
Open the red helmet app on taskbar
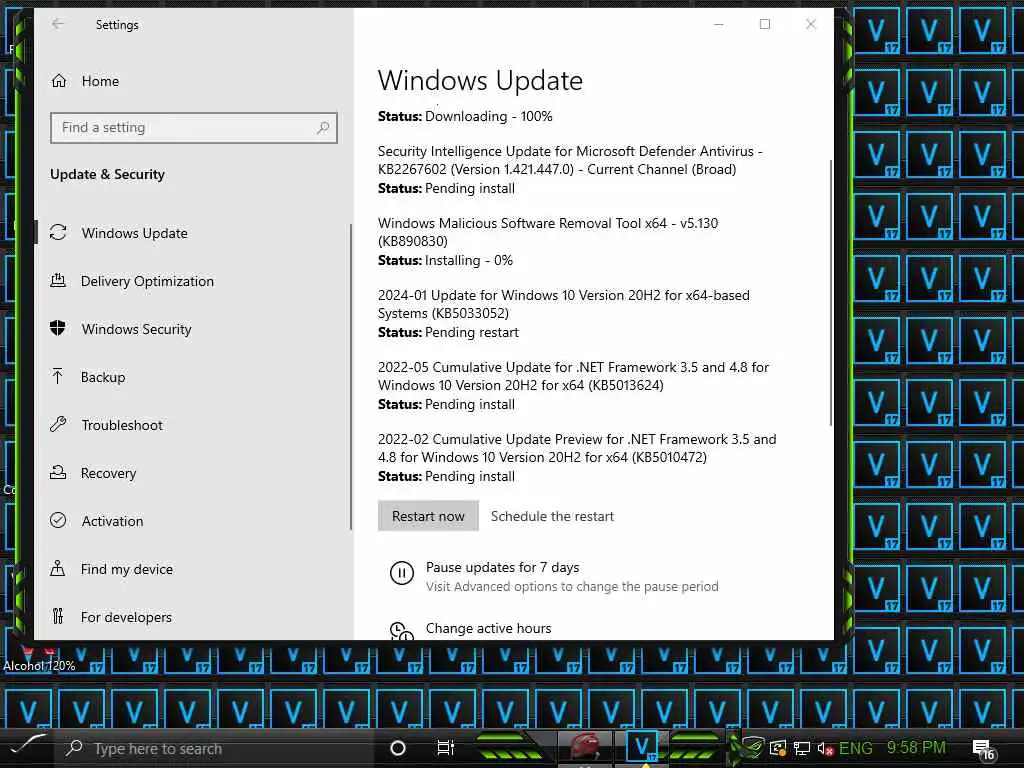pyautogui.click(x=585, y=748)
